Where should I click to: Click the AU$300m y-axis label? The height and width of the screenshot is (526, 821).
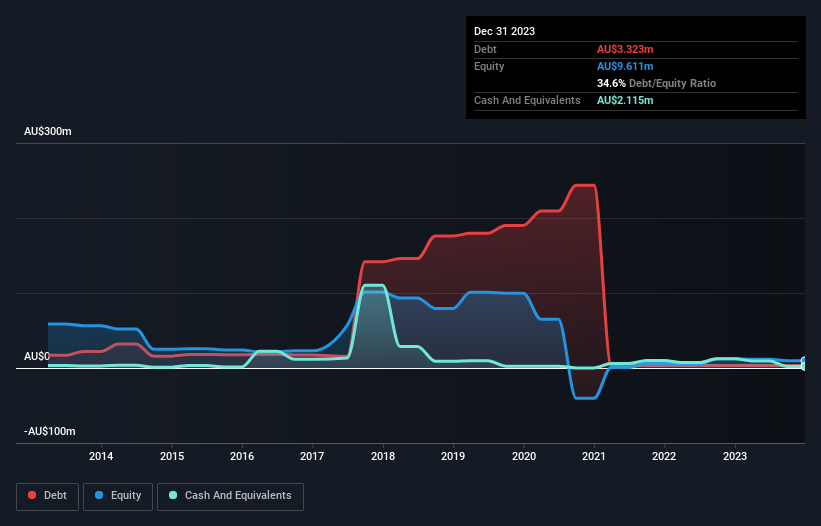coord(48,131)
